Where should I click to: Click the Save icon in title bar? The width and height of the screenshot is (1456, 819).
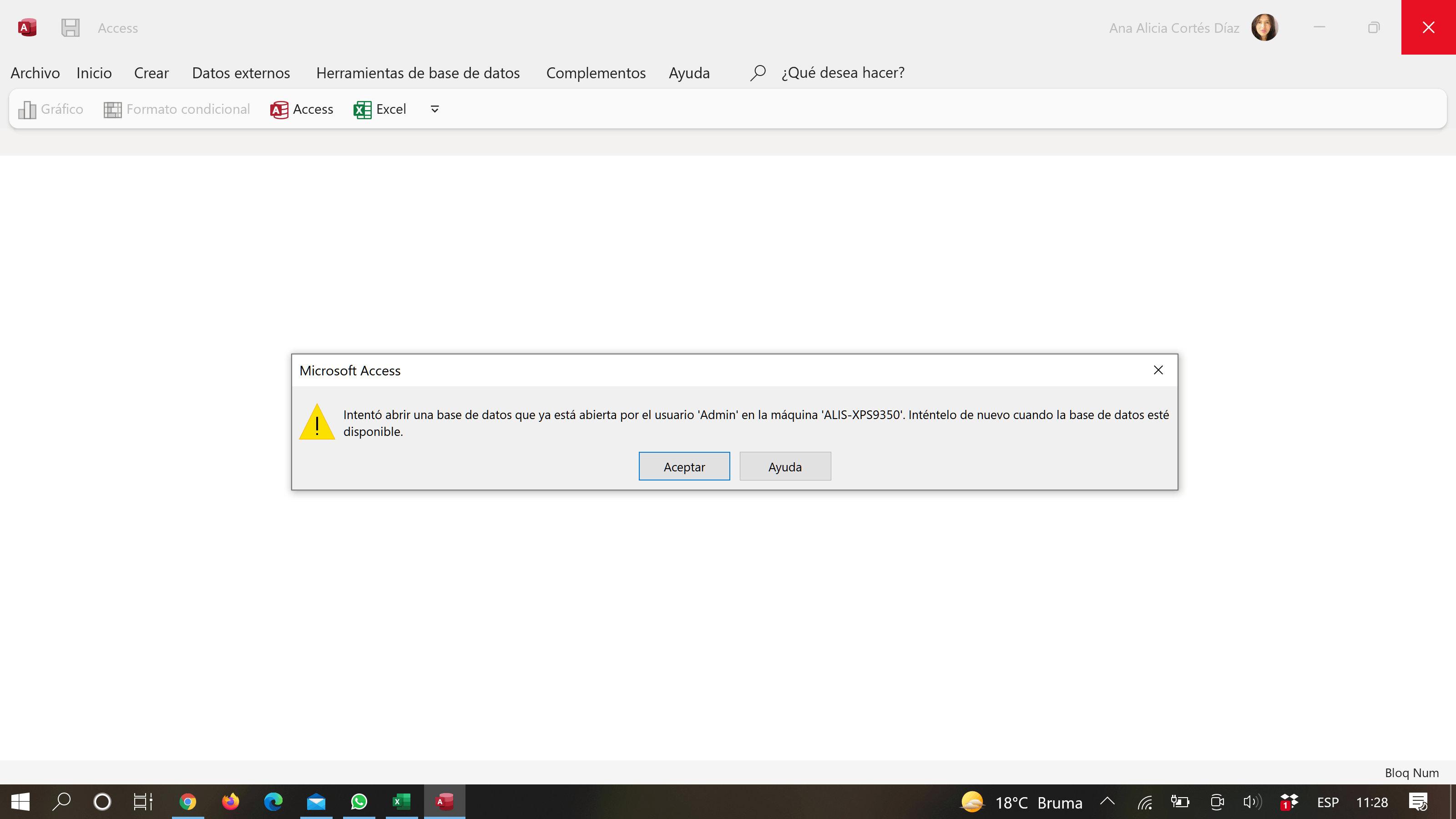point(70,28)
